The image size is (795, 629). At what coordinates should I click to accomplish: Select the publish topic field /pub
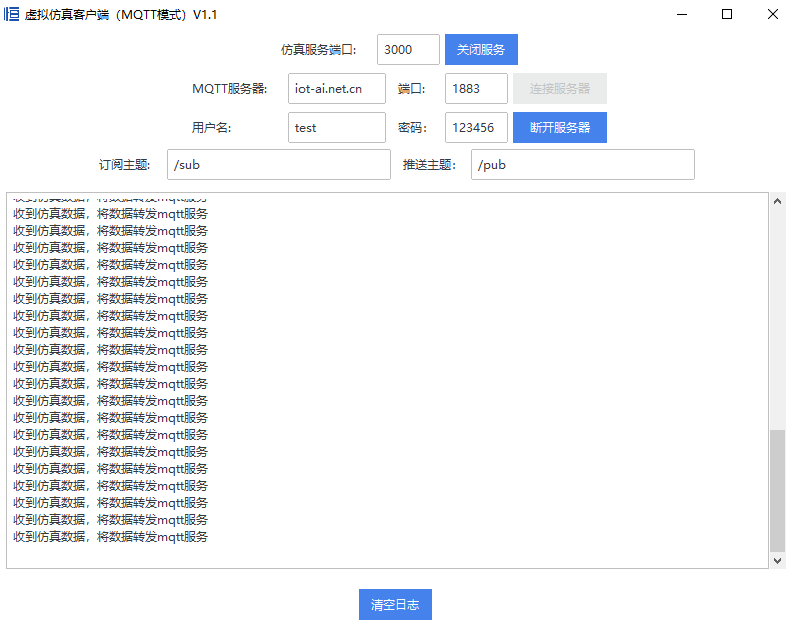point(582,165)
